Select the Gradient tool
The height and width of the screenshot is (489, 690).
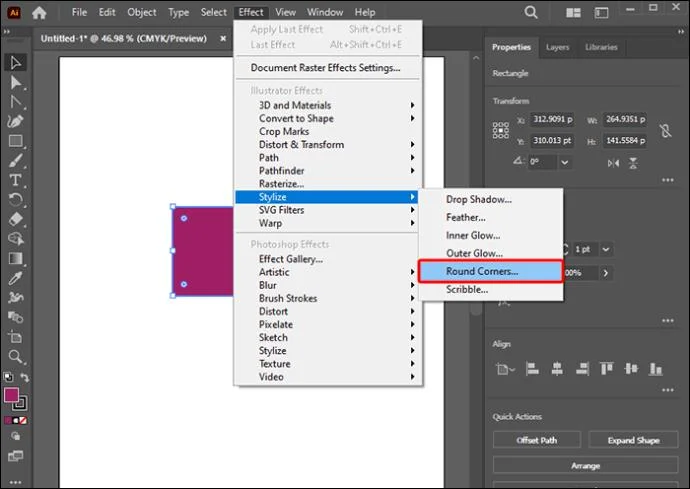point(15,258)
